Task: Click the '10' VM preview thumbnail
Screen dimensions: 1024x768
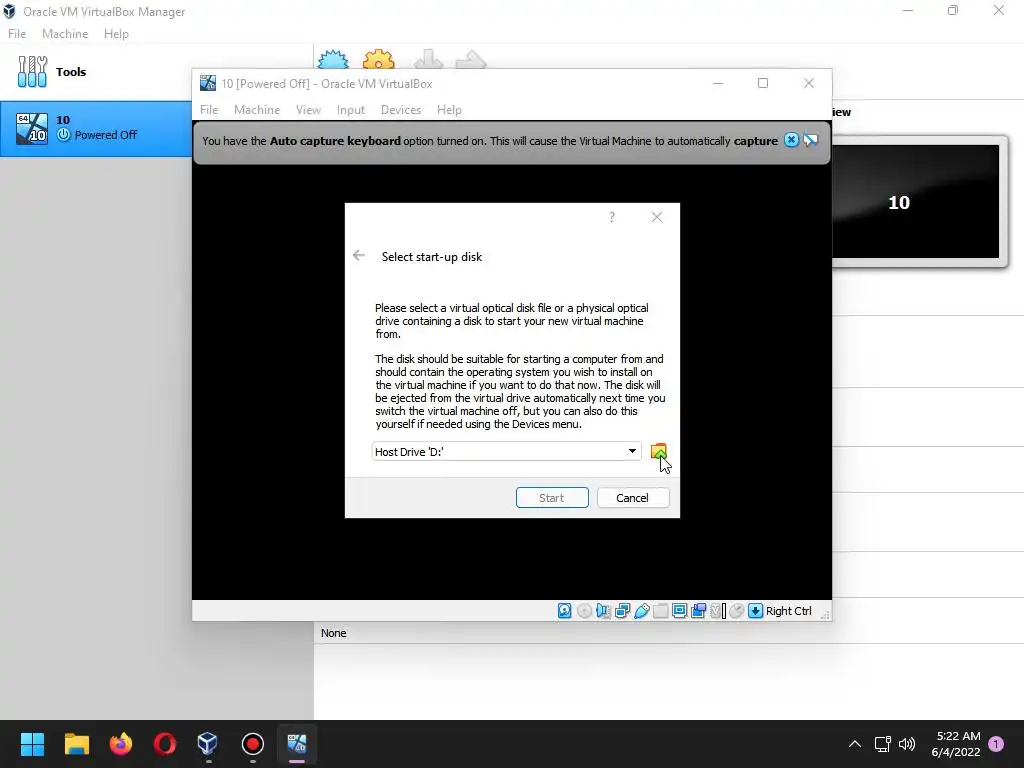Action: point(916,201)
